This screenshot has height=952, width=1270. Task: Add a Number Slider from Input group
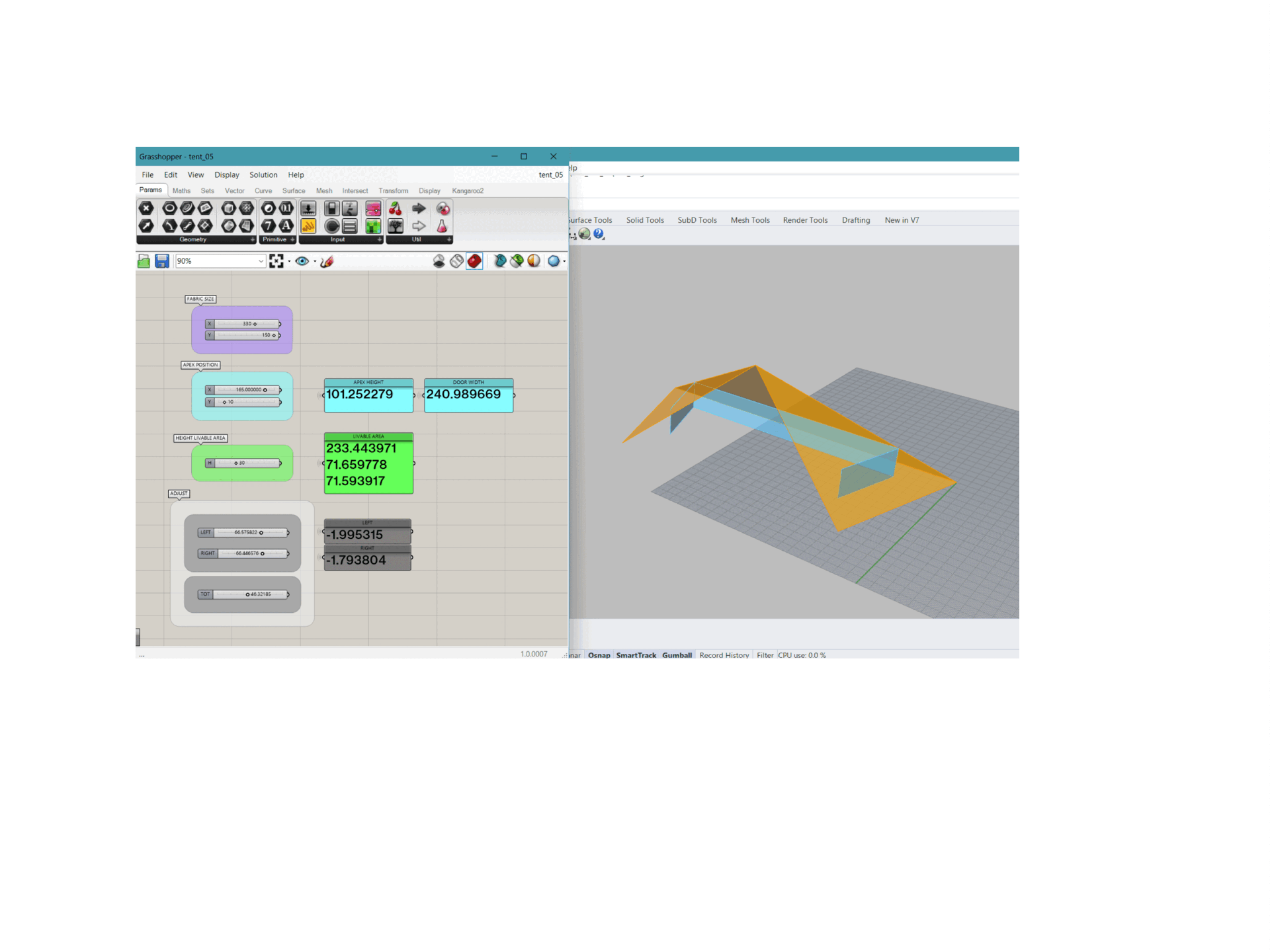coord(308,208)
